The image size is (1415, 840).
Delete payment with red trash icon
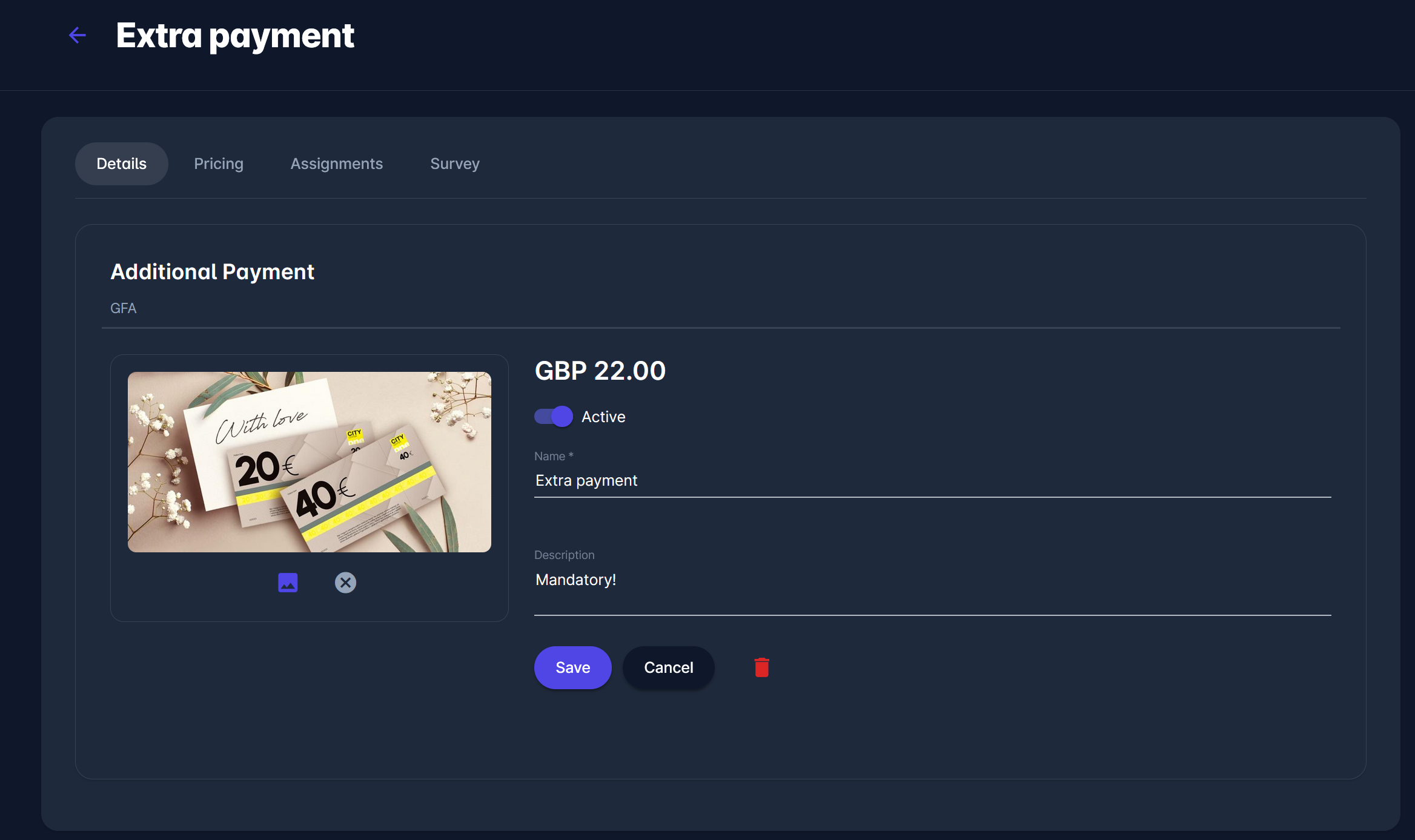(761, 667)
